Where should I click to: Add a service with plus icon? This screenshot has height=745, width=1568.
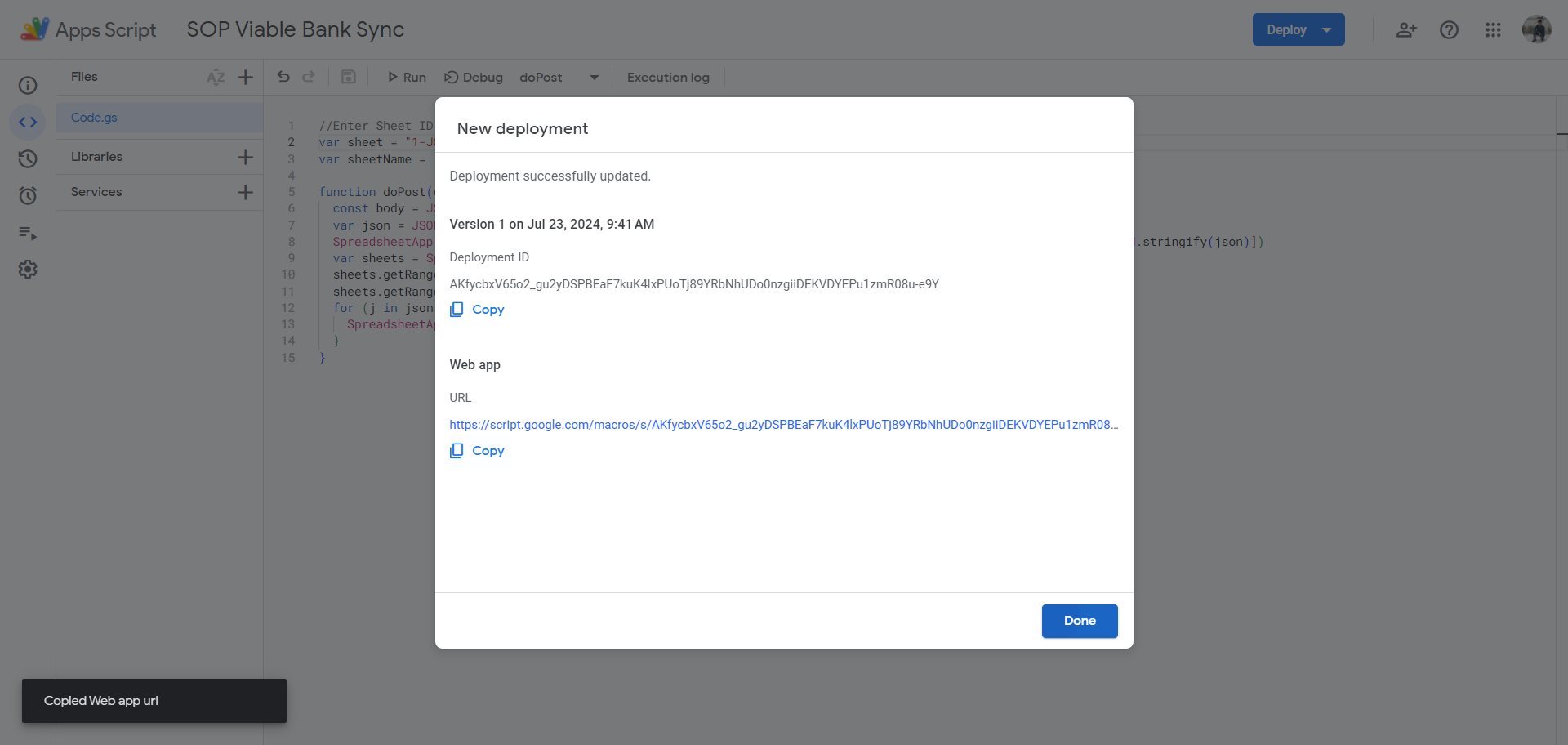pyautogui.click(x=245, y=192)
